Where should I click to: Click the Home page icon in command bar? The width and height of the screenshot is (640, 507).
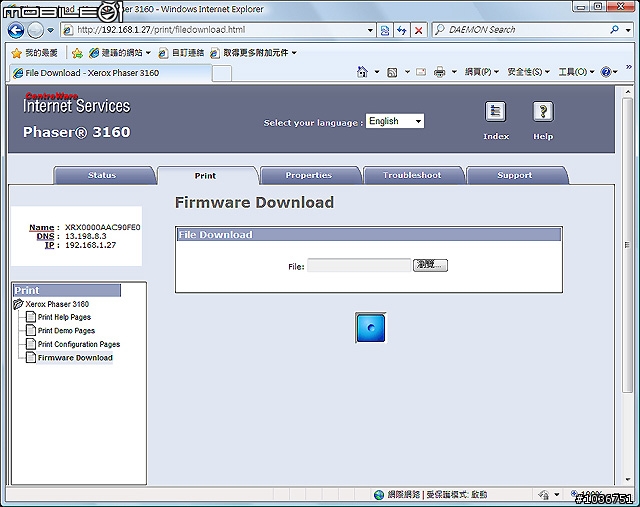362,72
